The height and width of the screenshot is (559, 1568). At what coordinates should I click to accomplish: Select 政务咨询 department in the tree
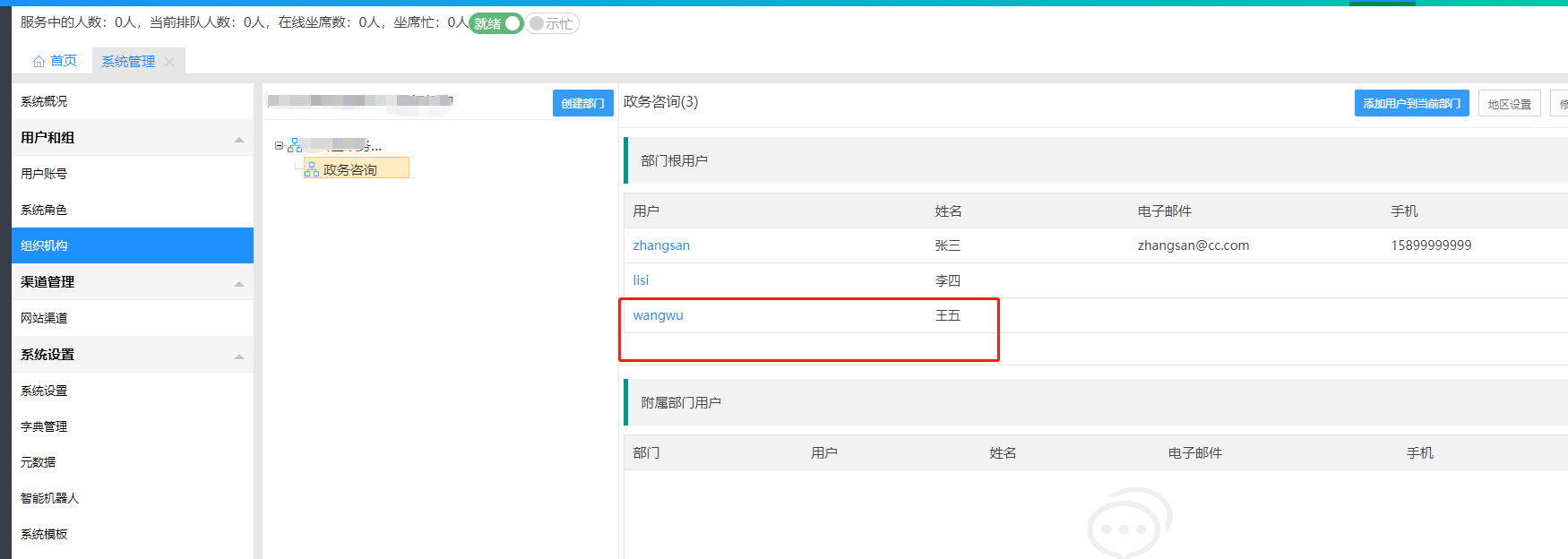[x=350, y=169]
